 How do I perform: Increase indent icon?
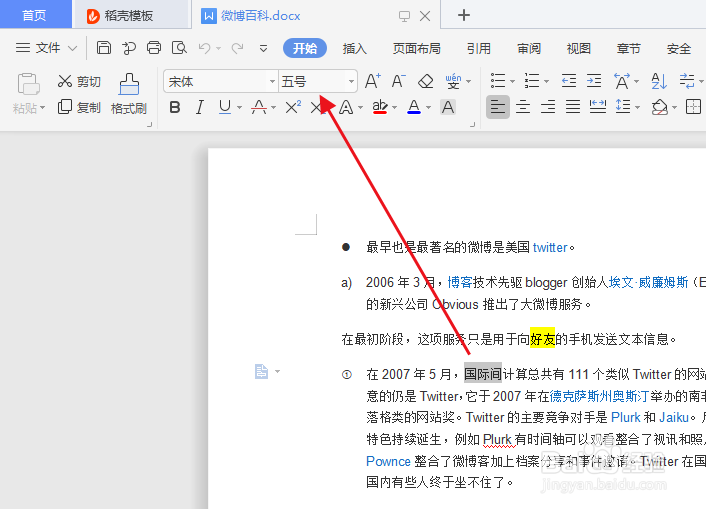(x=594, y=82)
